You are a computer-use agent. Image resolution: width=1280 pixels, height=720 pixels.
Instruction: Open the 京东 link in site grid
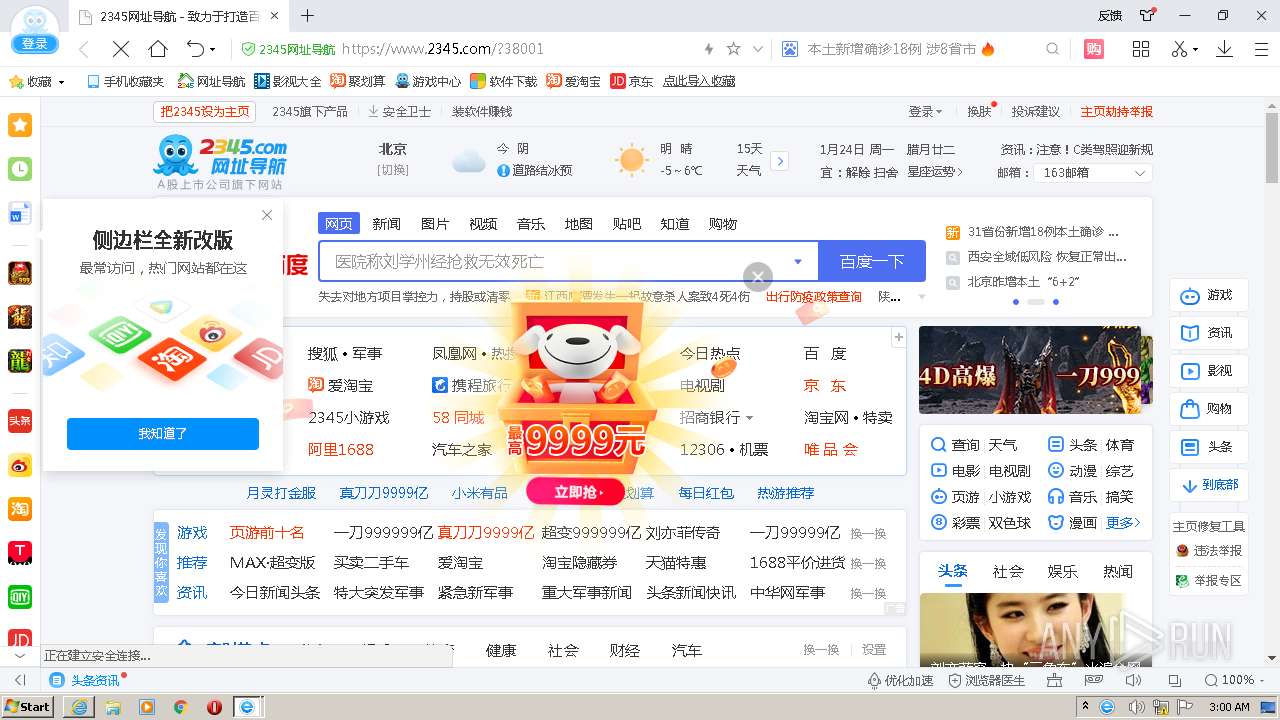(x=825, y=386)
